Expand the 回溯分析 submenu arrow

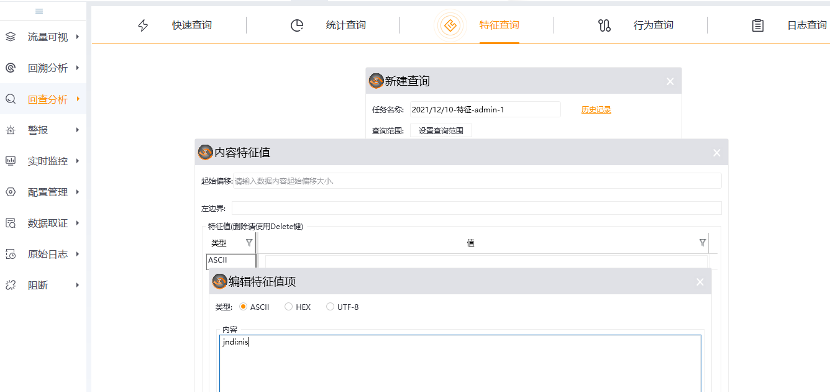78,68
